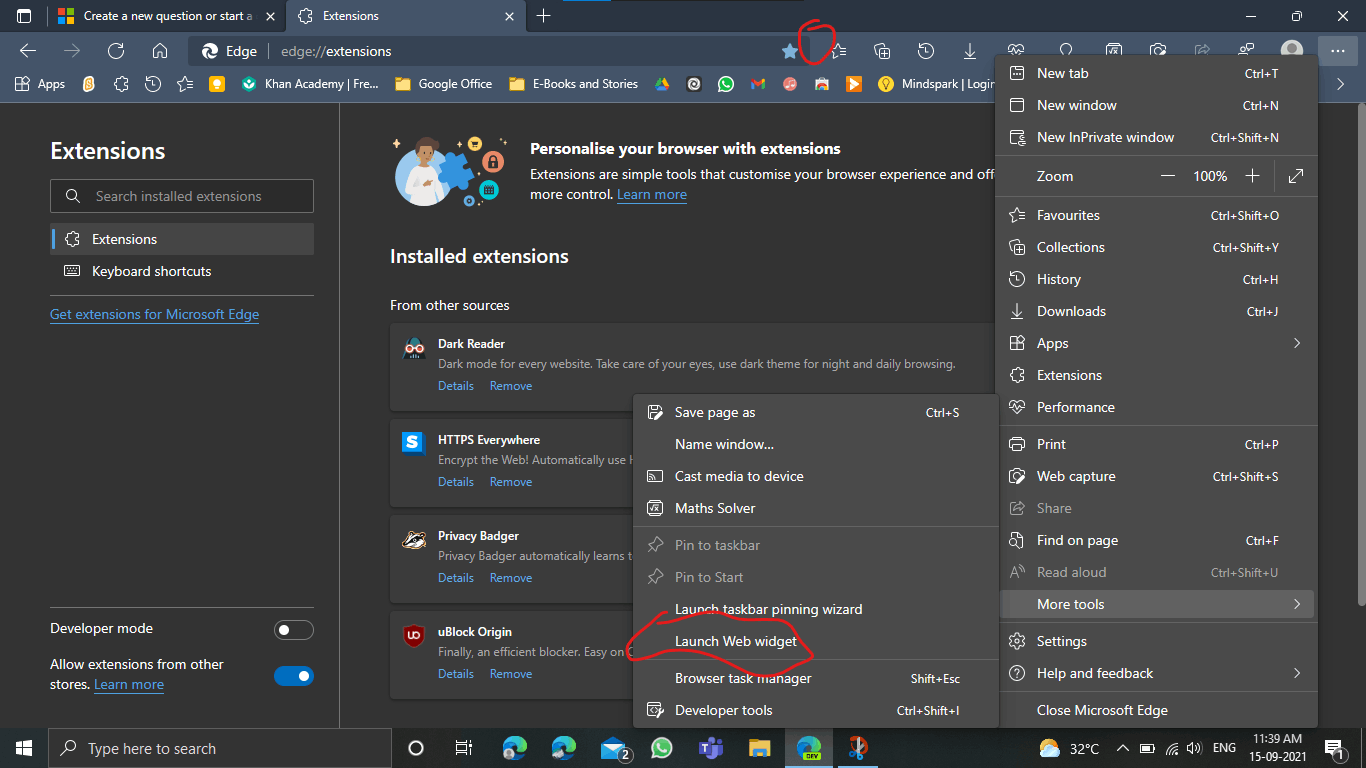The height and width of the screenshot is (768, 1366).
Task: Open the Math Solver toolbar icon
Action: tap(1114, 49)
